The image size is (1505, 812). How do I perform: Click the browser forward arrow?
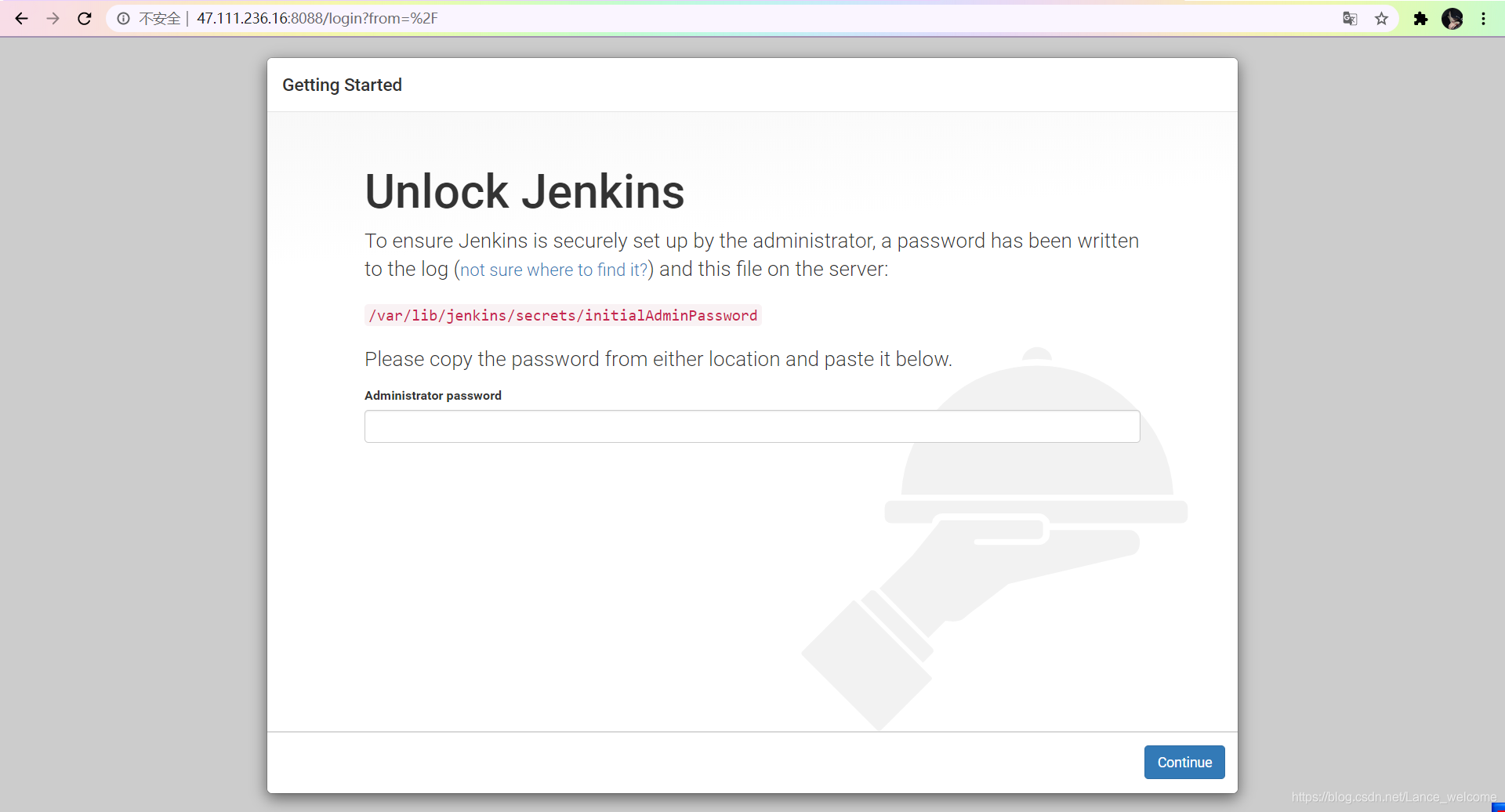53,19
